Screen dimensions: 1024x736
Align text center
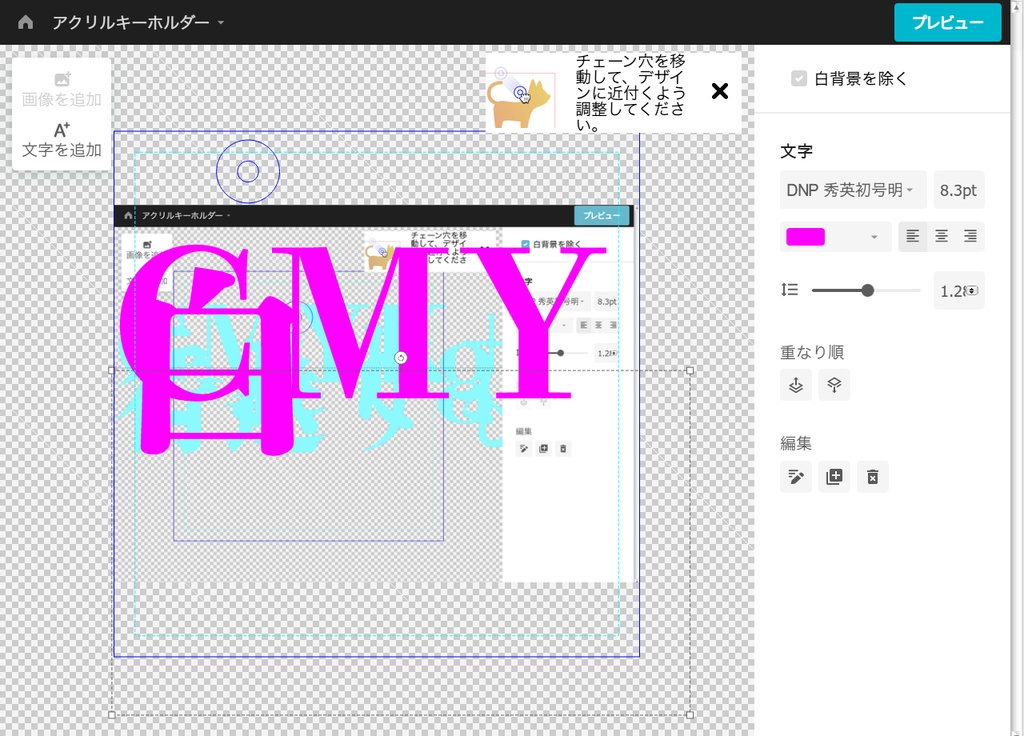941,236
